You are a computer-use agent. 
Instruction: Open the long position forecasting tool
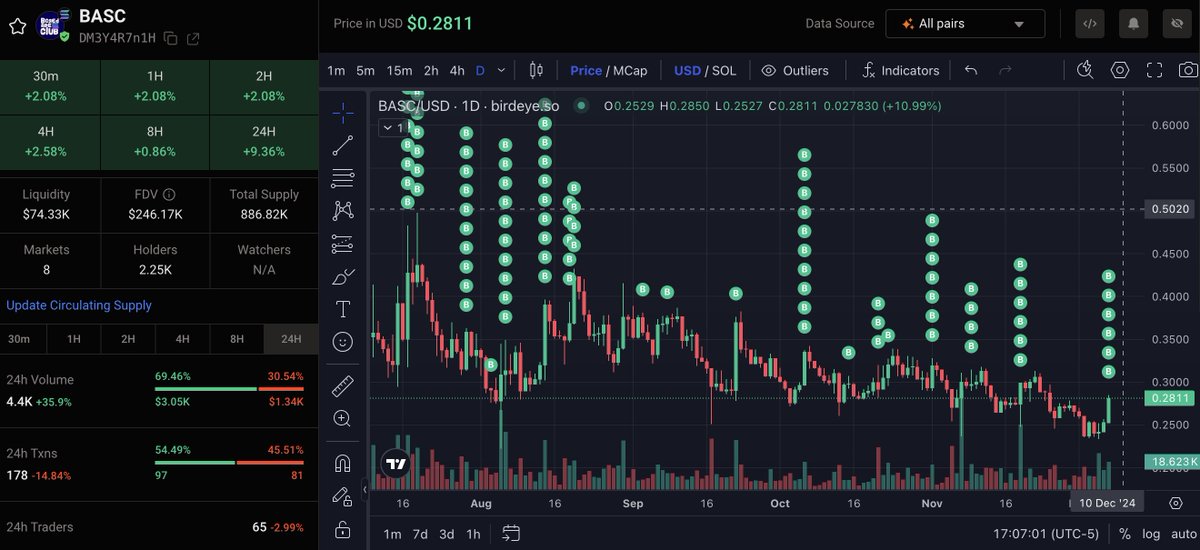[342, 243]
